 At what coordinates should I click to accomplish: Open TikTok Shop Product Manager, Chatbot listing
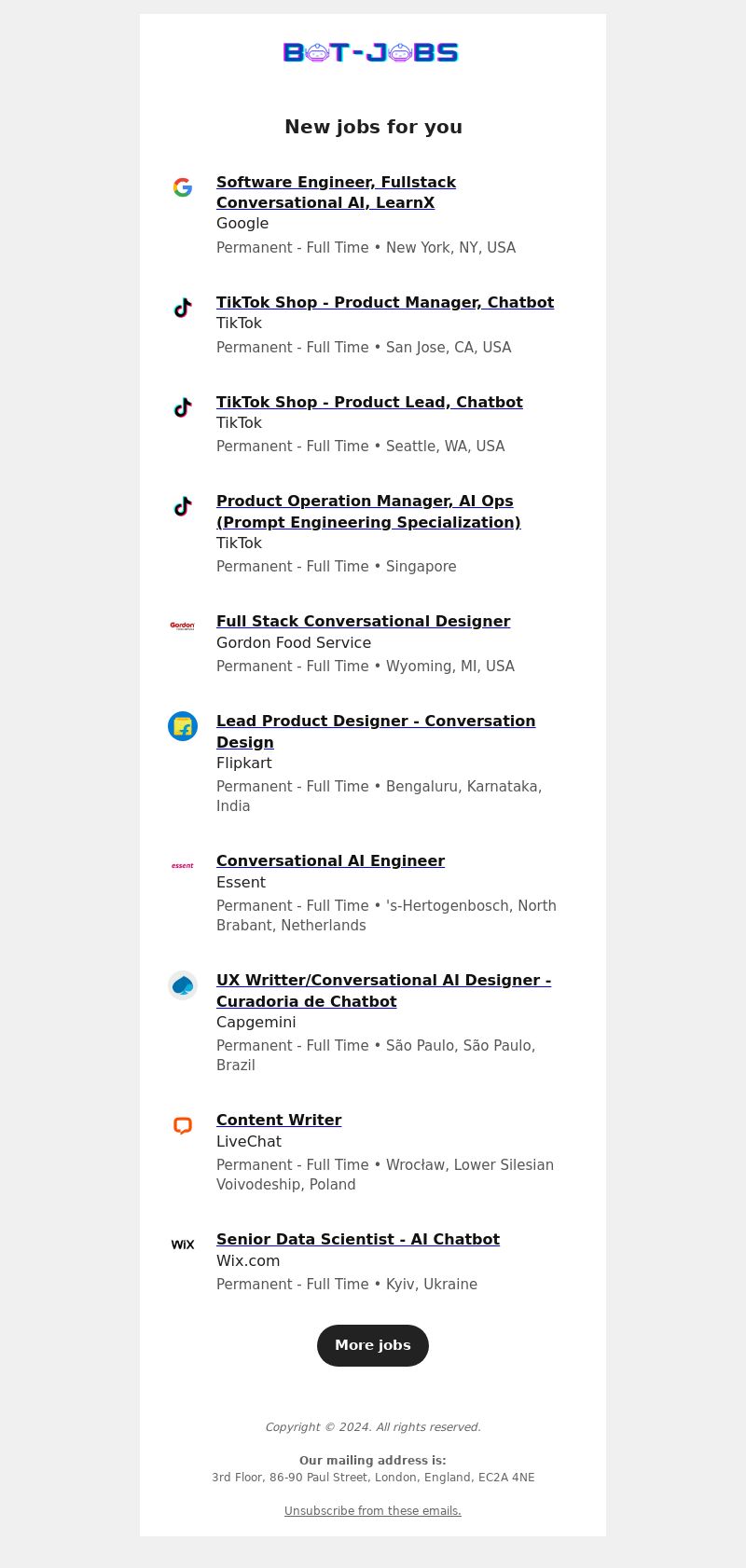click(385, 302)
